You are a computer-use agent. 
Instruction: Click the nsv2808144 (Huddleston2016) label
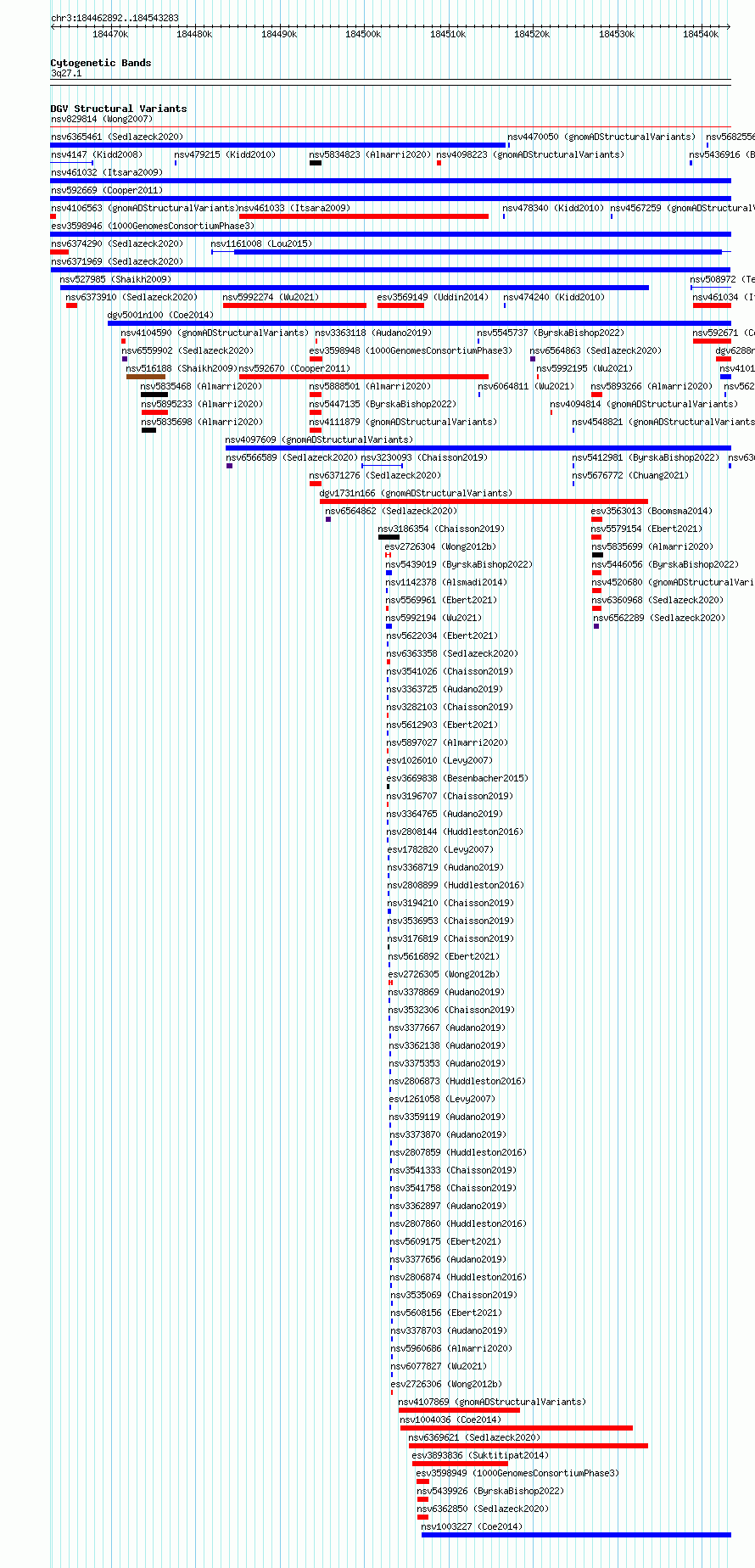[456, 832]
